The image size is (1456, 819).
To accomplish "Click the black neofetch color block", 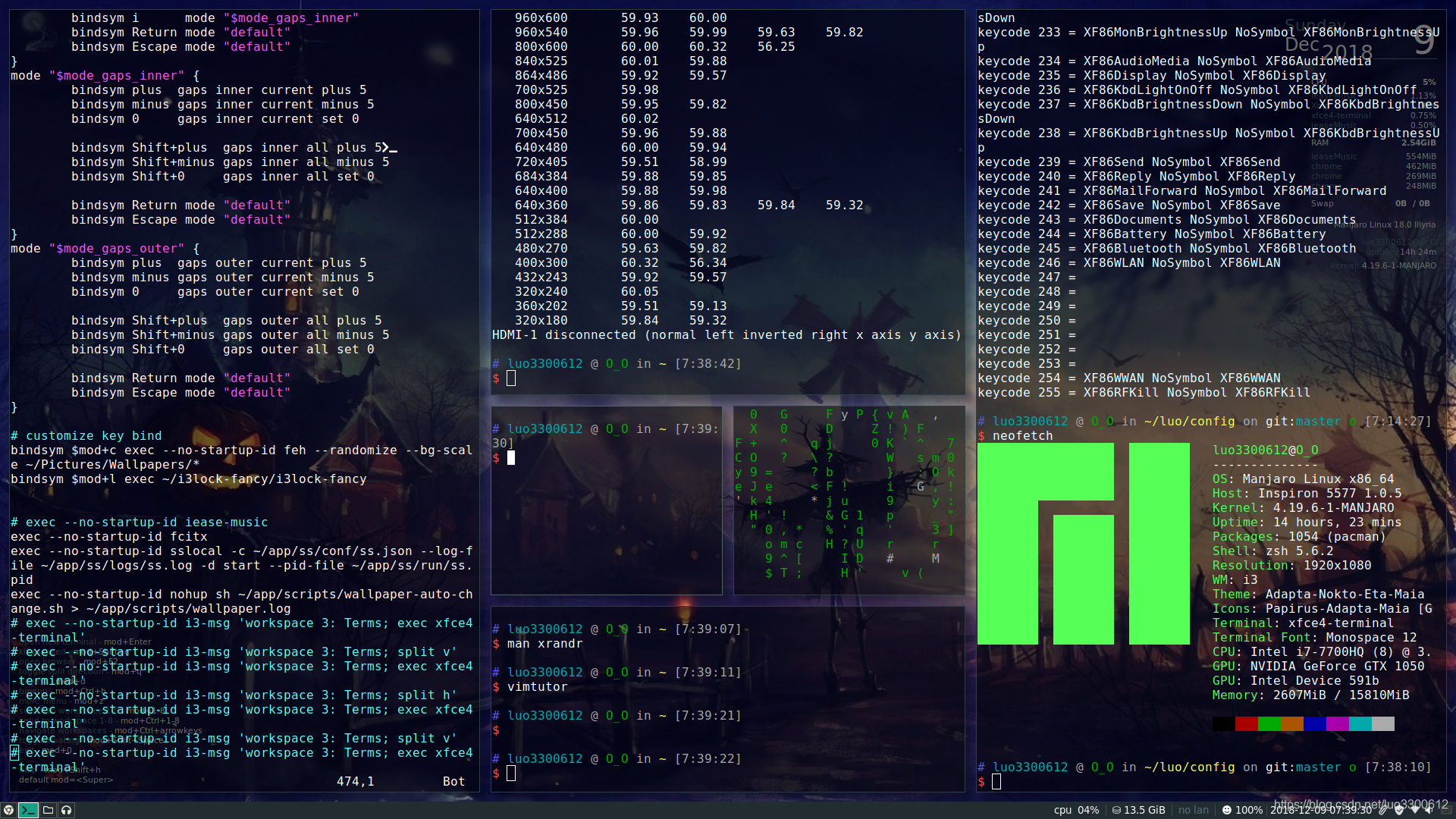I will click(x=1224, y=723).
